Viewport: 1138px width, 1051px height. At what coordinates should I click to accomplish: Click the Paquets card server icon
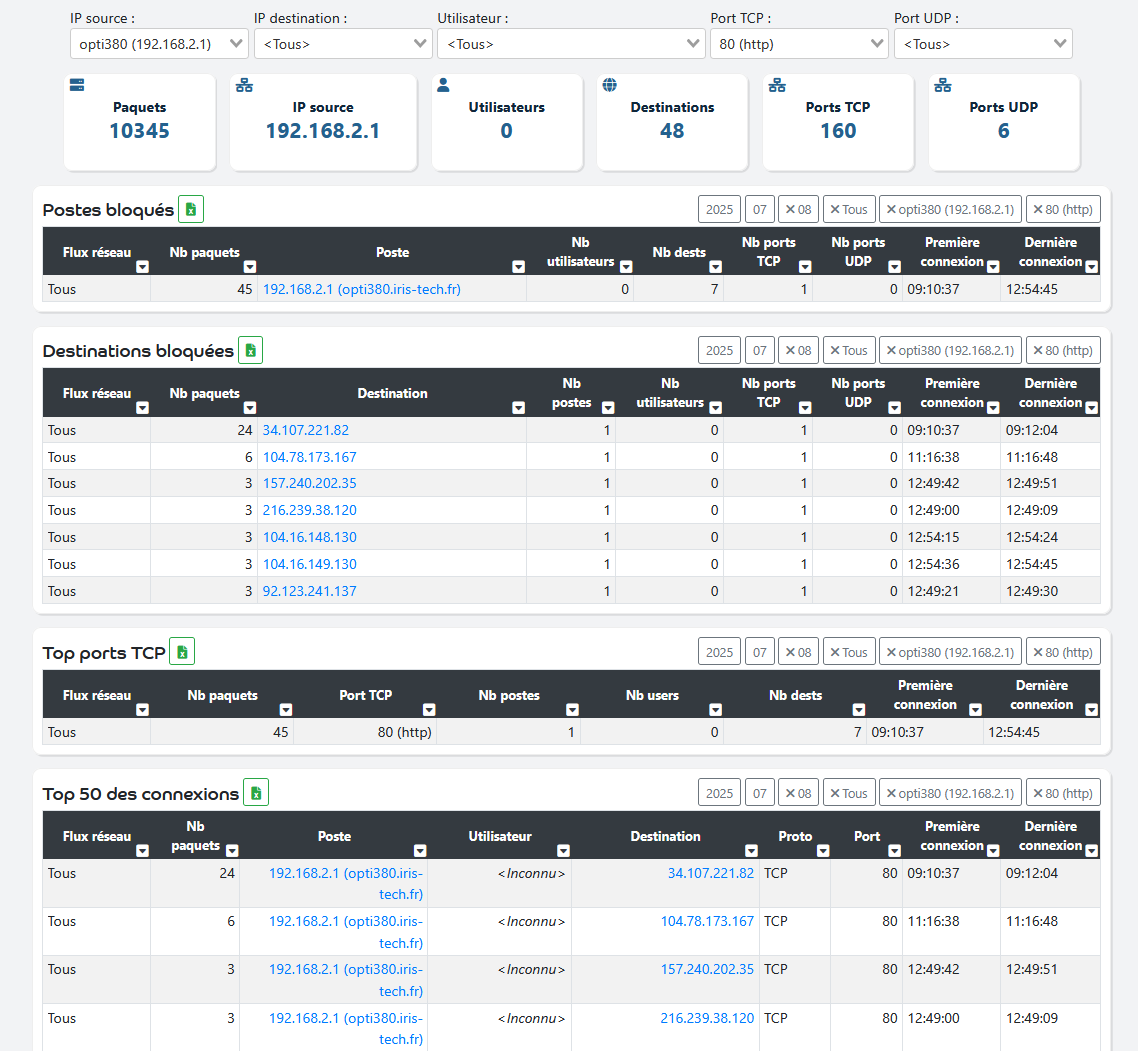pos(77,85)
